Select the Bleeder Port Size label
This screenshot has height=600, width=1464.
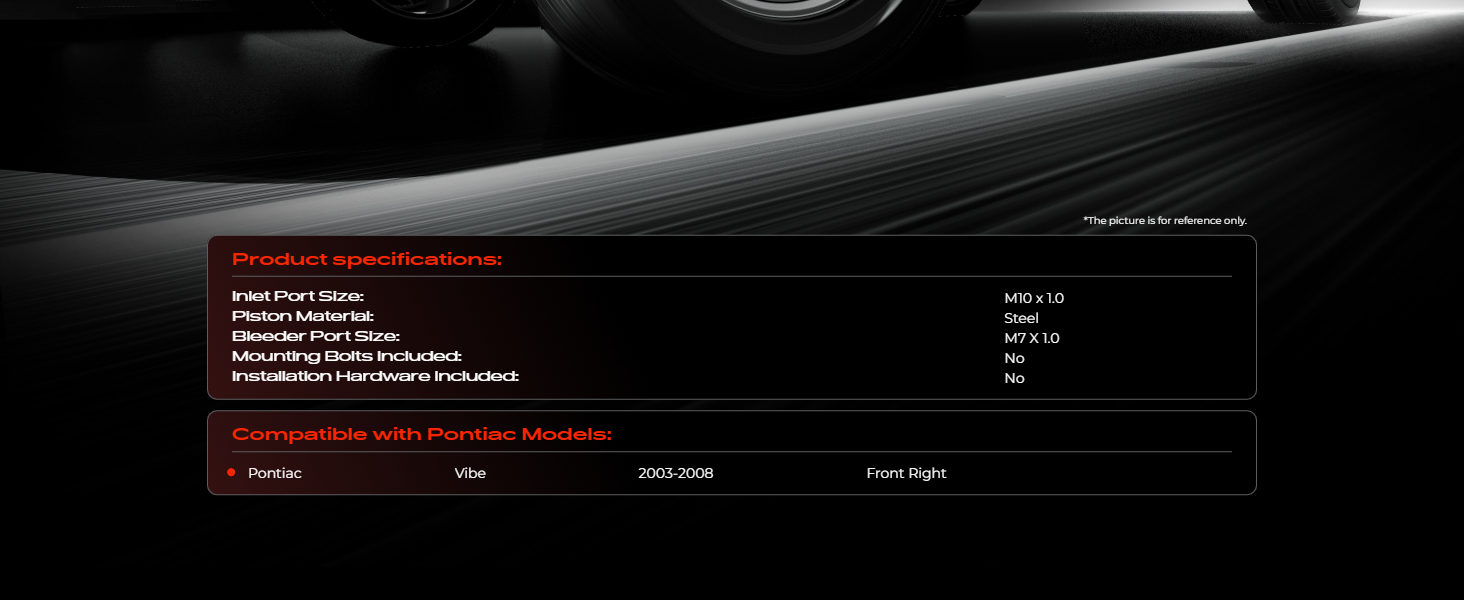pyautogui.click(x=315, y=337)
